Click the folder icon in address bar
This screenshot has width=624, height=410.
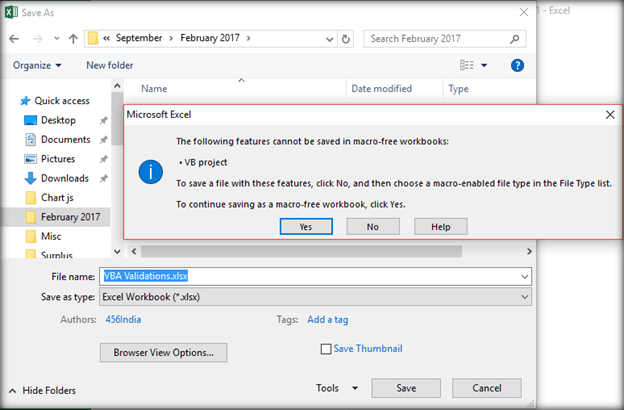coord(93,38)
